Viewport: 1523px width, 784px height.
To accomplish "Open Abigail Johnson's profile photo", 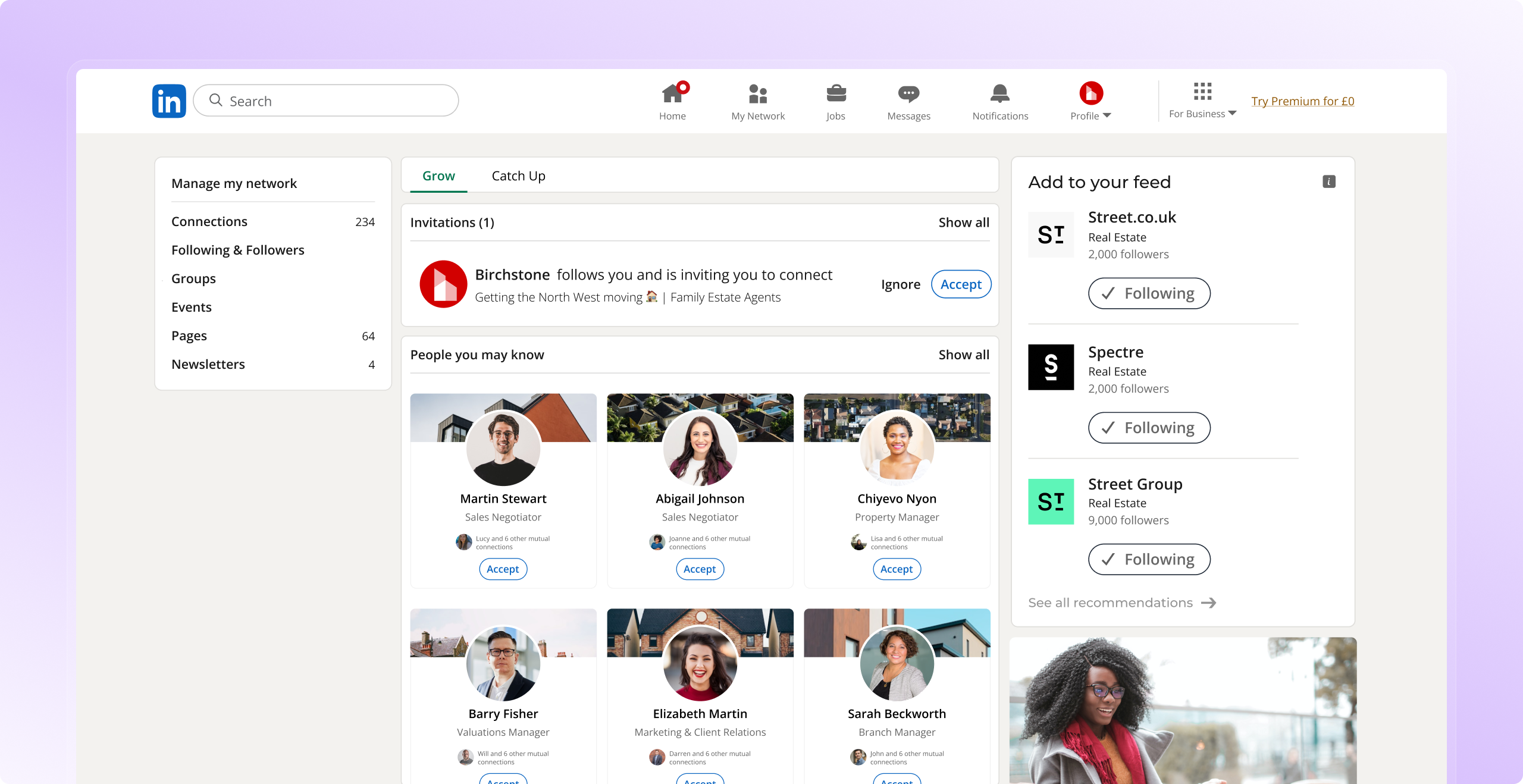I will coord(700,449).
